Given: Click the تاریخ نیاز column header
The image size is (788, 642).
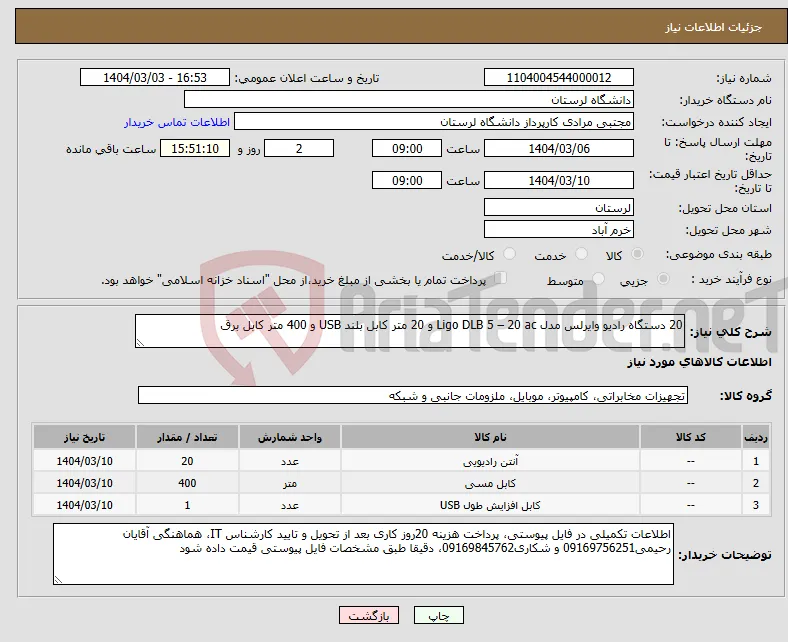Looking at the screenshot, I should [84, 437].
